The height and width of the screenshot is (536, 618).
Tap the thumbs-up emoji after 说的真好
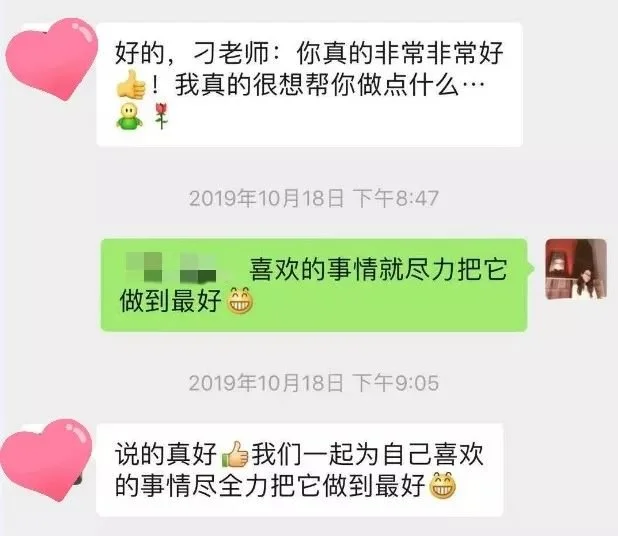click(x=235, y=454)
